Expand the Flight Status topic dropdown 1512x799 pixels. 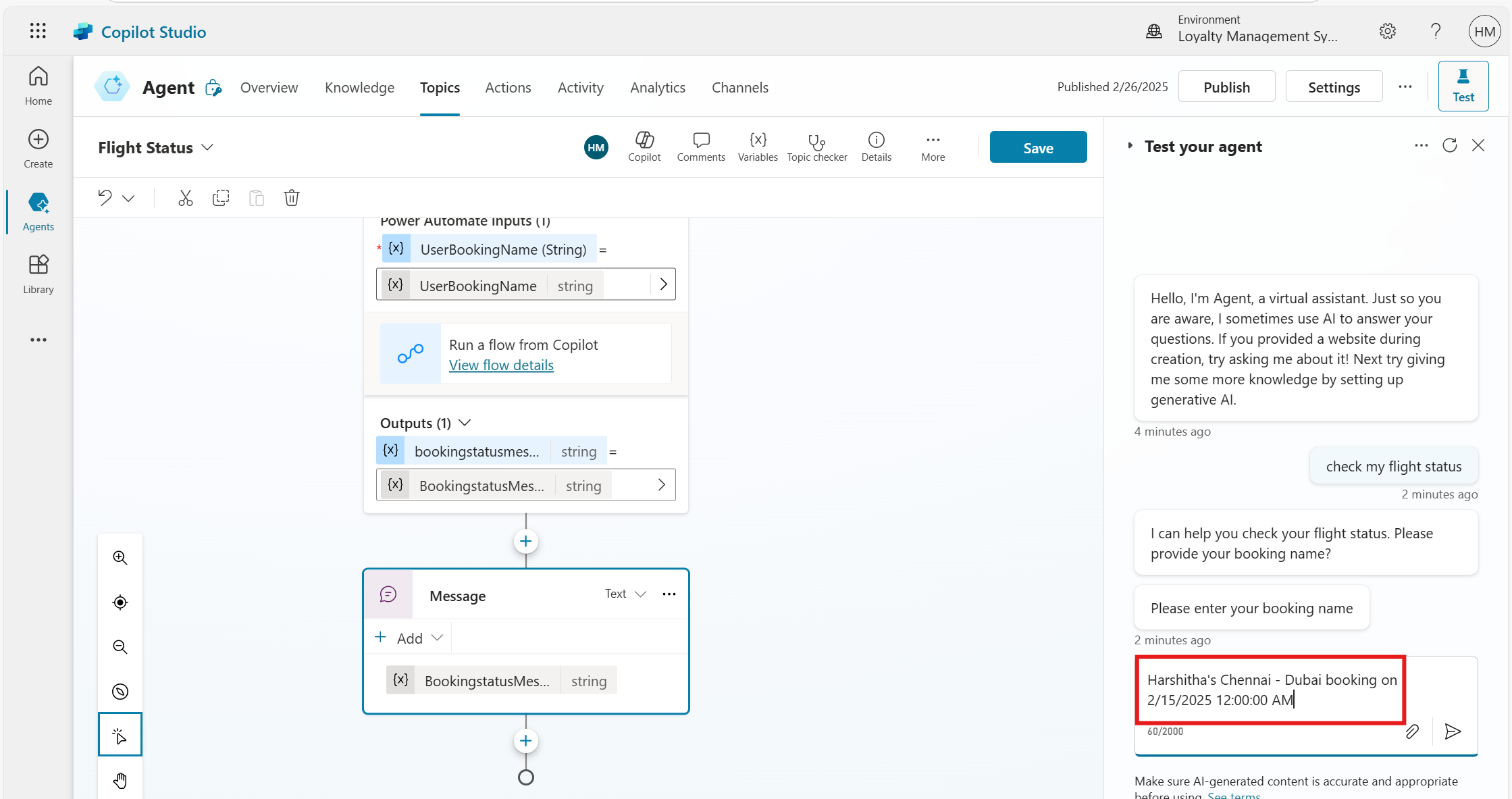[208, 147]
